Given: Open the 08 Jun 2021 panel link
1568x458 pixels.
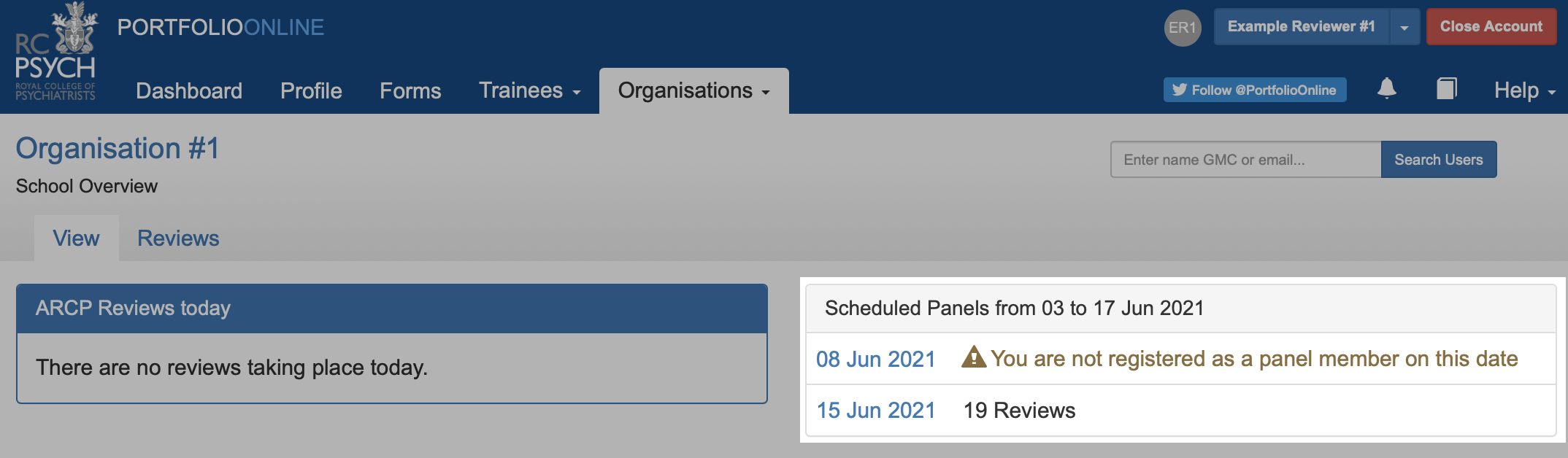Looking at the screenshot, I should click(x=875, y=359).
